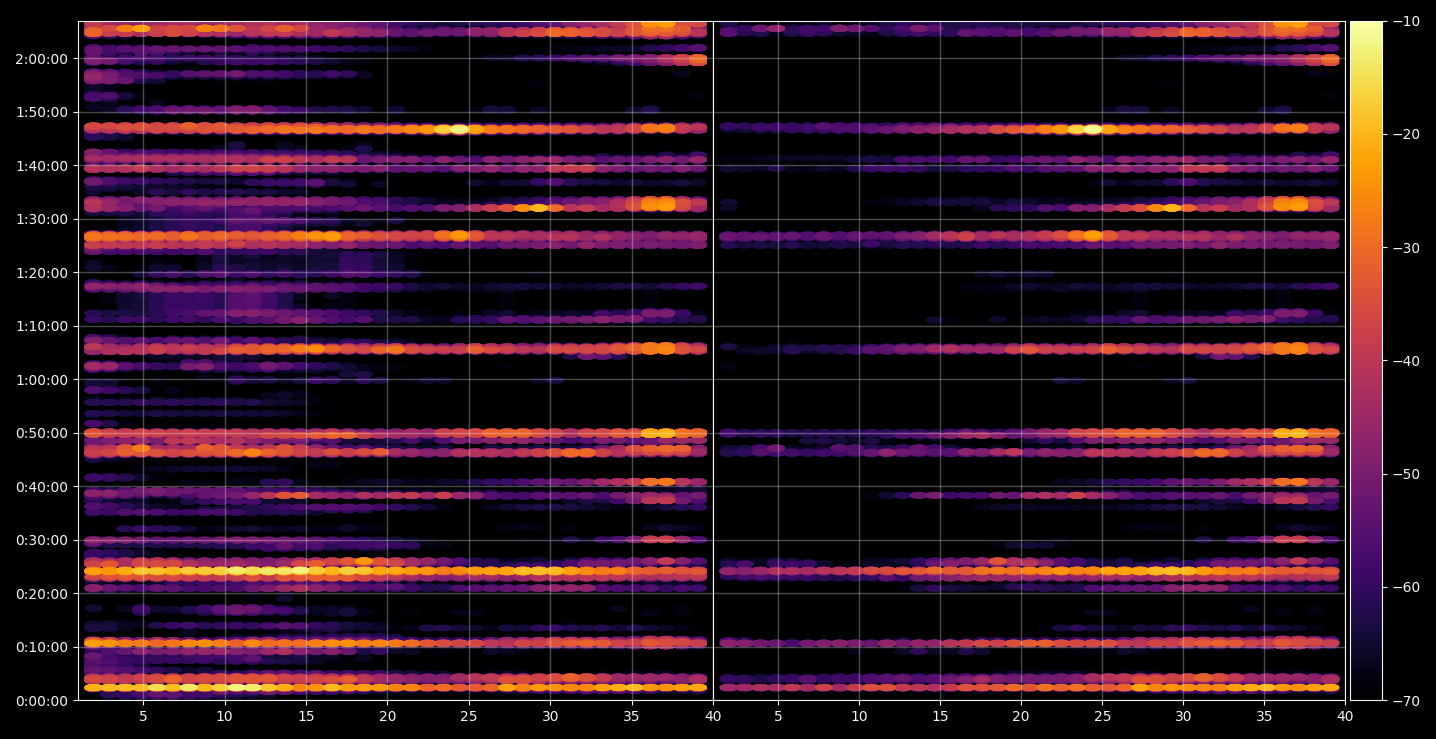1436x739 pixels.
Task: Click the −50 colorbar label
Action: [1405, 474]
